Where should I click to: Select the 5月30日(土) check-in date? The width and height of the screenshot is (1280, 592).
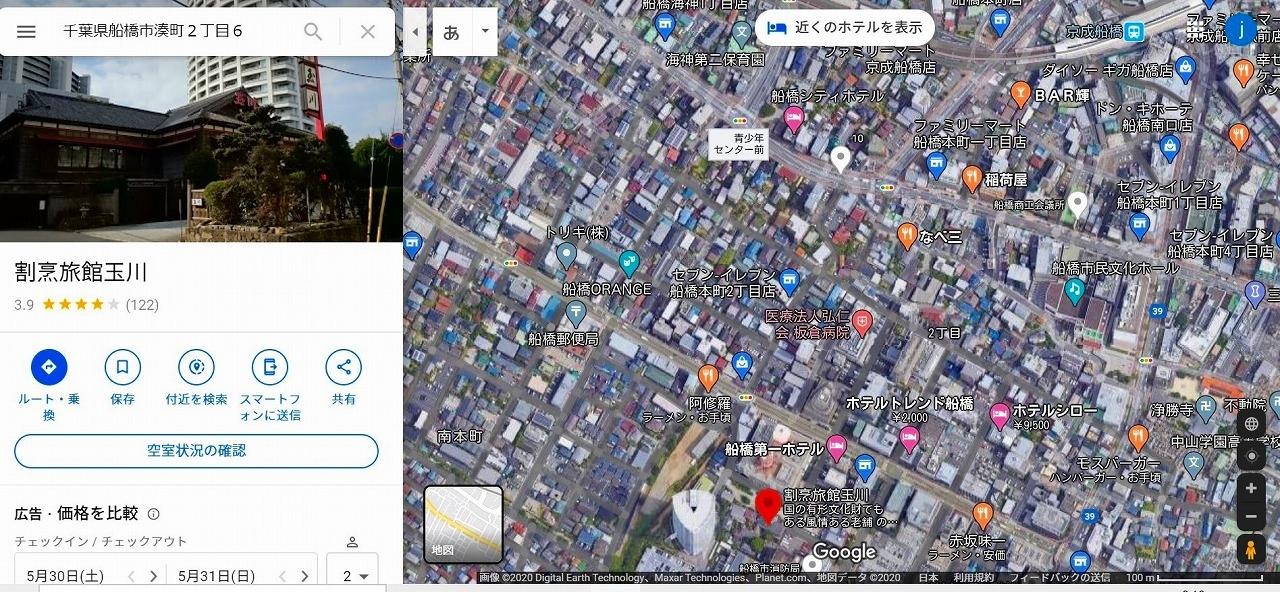tap(65, 576)
